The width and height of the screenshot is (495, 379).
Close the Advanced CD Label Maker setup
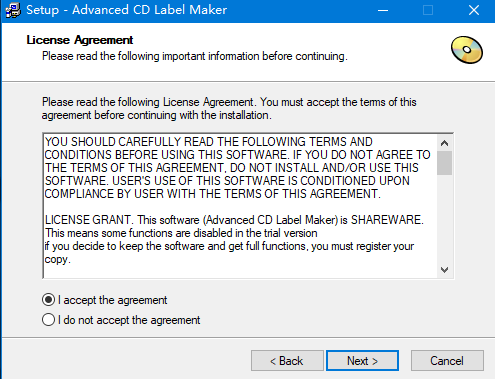pos(474,10)
